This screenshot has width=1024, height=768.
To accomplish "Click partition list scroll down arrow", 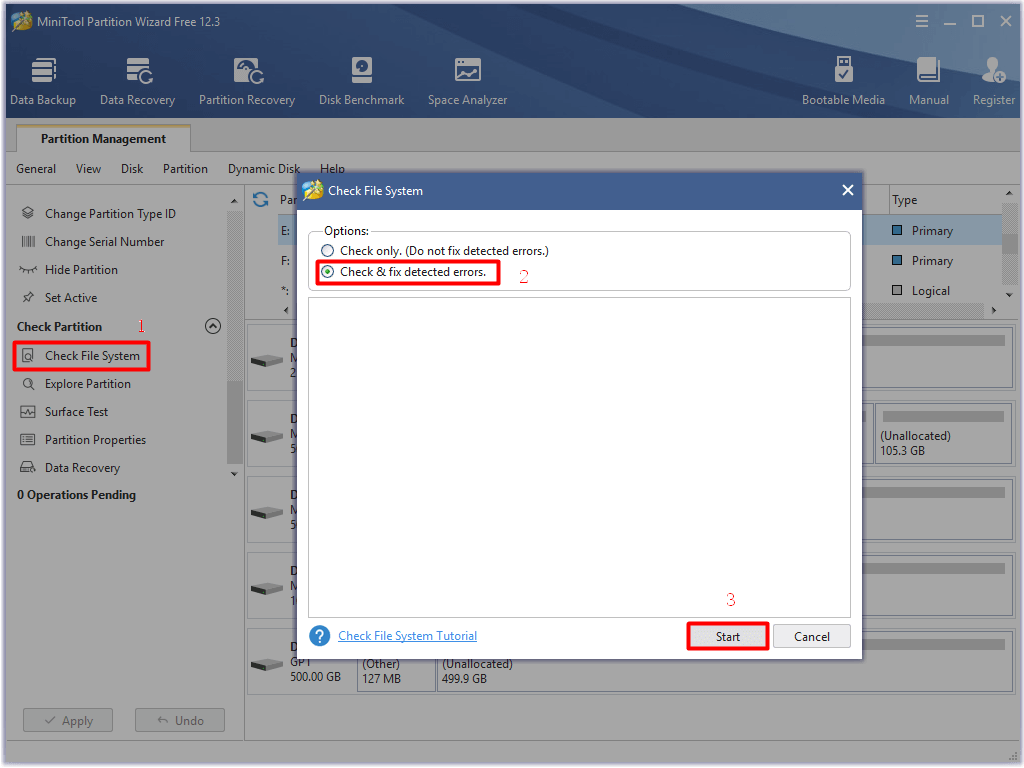I will tap(1010, 295).
